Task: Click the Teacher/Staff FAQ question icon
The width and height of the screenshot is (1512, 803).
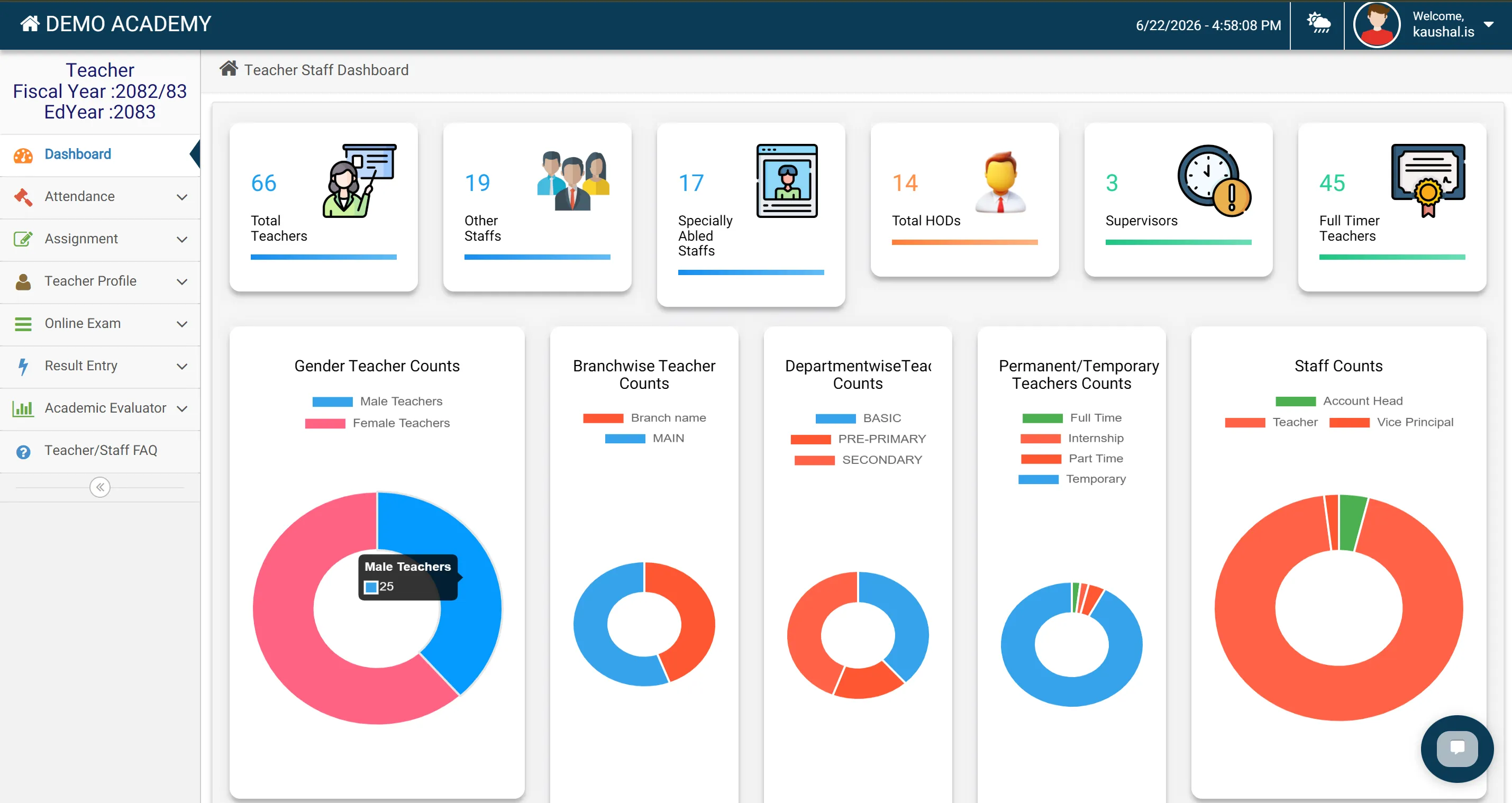Action: 23,451
